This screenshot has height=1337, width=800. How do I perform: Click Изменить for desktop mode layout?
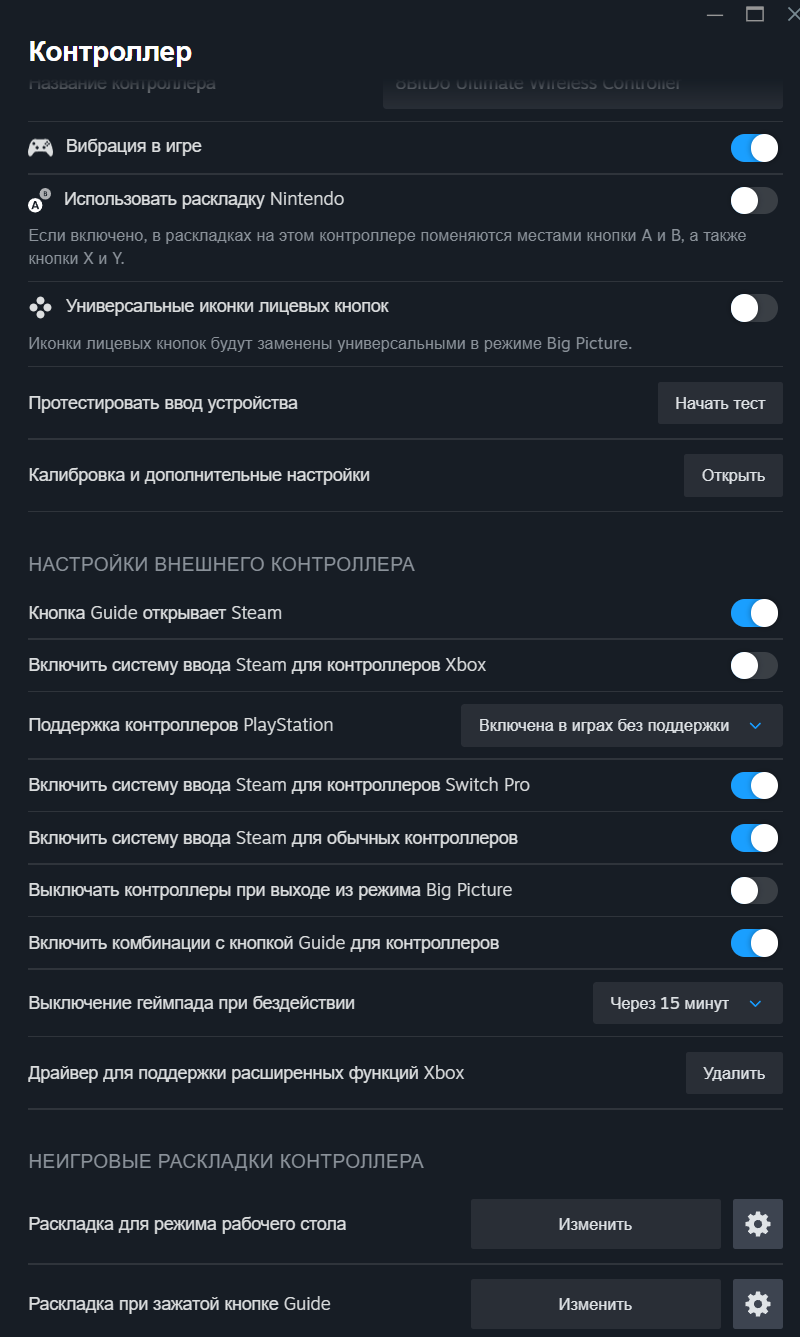pos(596,1224)
